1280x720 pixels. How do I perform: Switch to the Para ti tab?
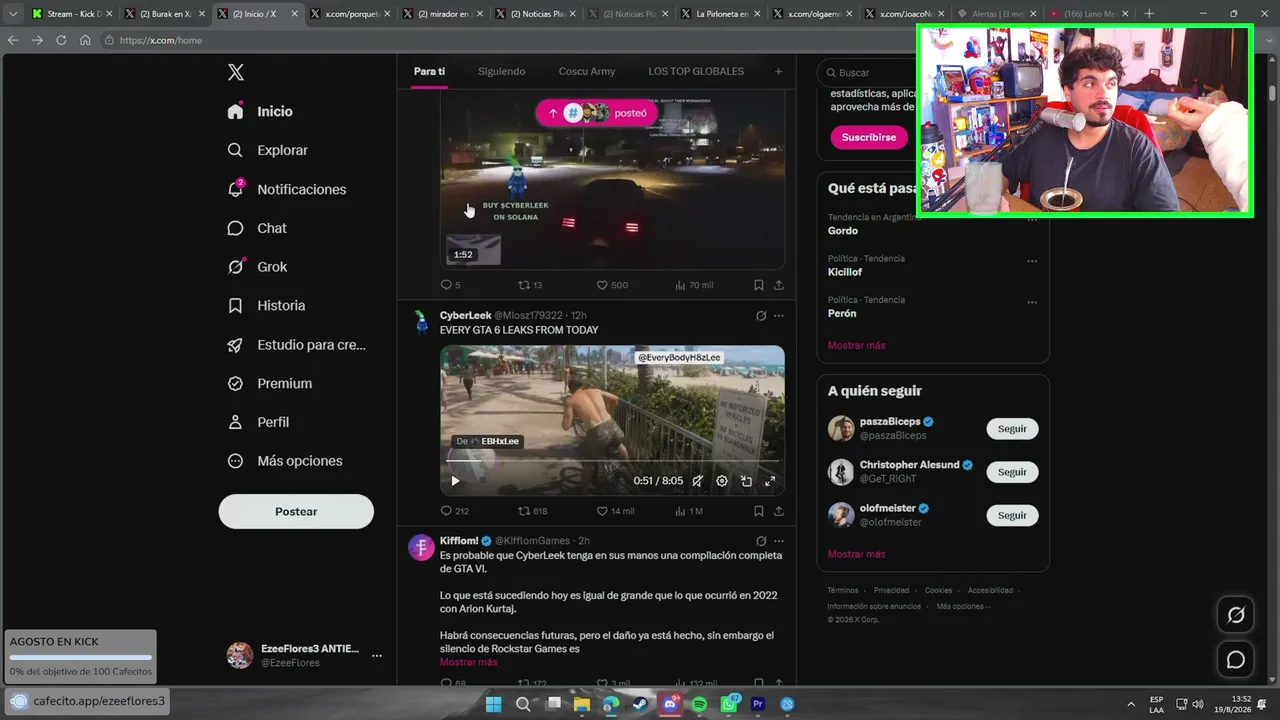click(430, 72)
